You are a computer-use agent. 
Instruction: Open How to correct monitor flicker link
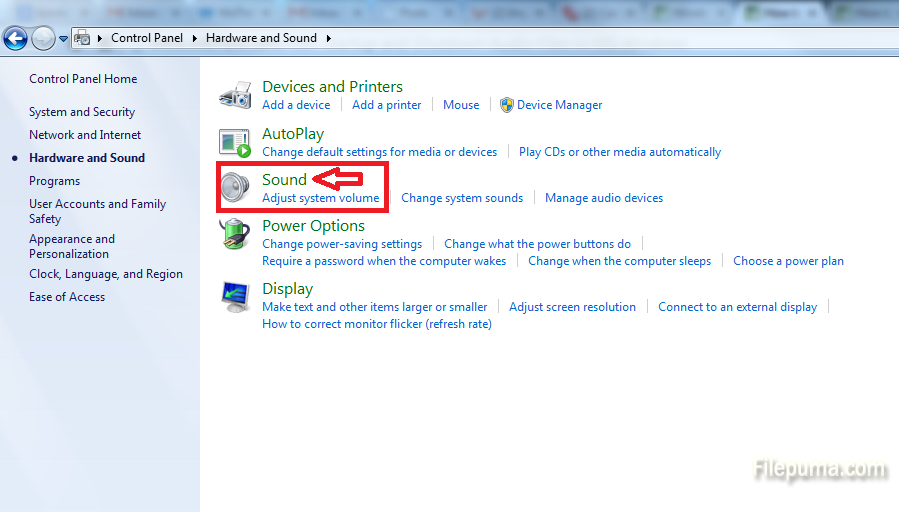coord(377,324)
